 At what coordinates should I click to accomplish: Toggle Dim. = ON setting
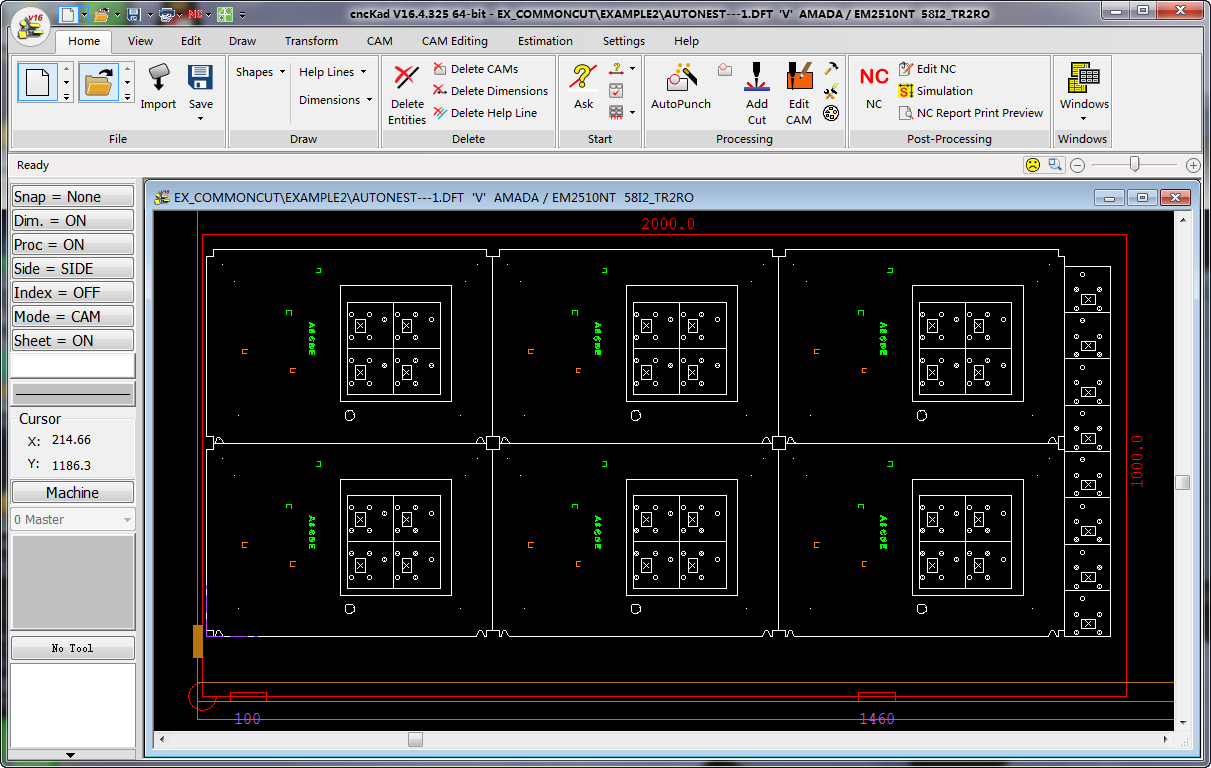(72, 221)
